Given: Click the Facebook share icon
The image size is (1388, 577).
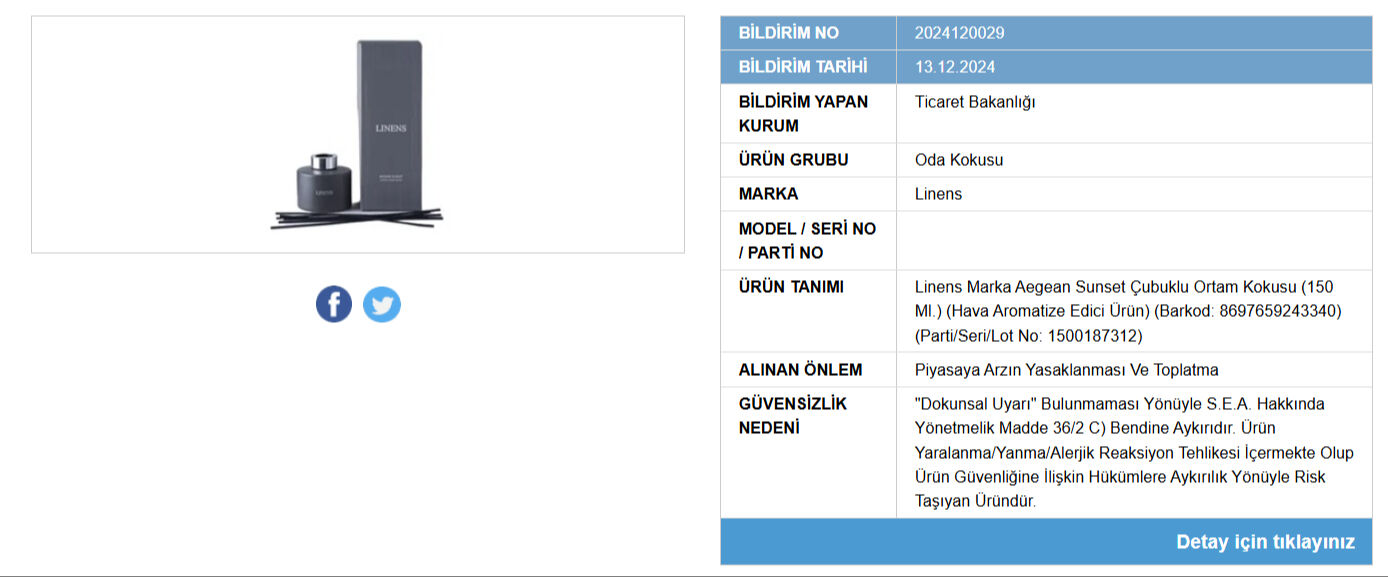Looking at the screenshot, I should coord(334,303).
